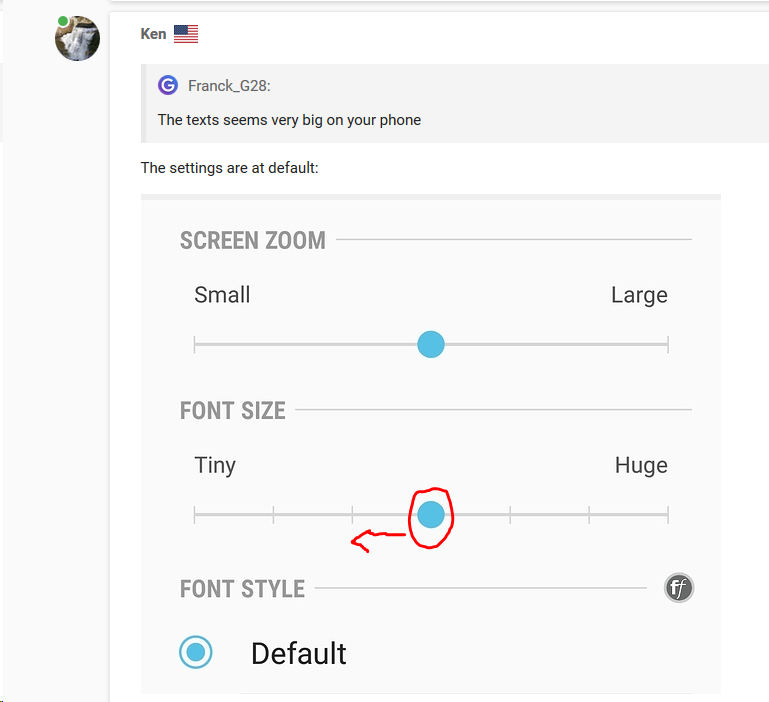Open the Franck_G28 quoted username
The width and height of the screenshot is (769, 702).
pyautogui.click(x=229, y=87)
